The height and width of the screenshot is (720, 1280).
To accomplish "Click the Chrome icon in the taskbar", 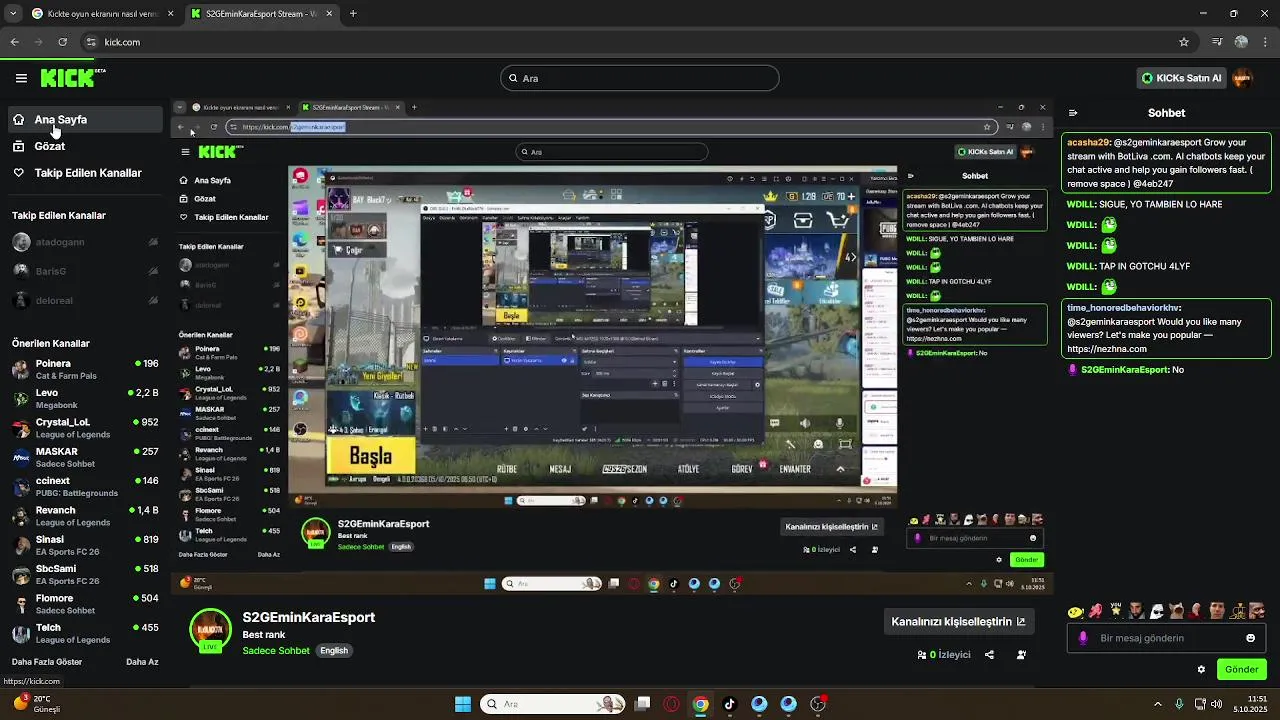I will pyautogui.click(x=701, y=704).
